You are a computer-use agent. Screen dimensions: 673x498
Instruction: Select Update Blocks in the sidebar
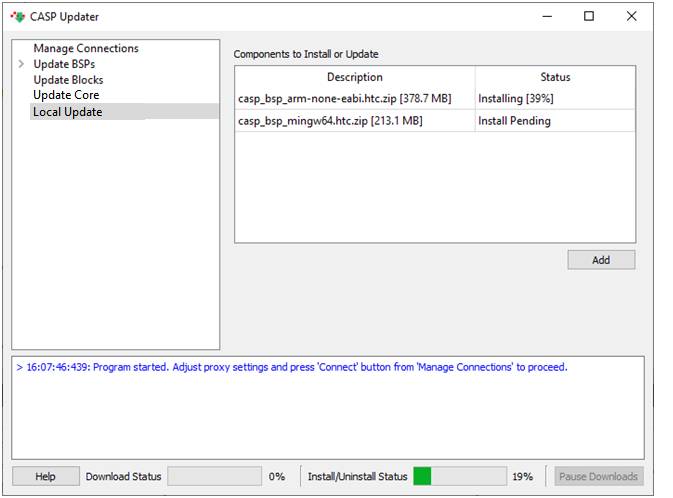pyautogui.click(x=68, y=80)
